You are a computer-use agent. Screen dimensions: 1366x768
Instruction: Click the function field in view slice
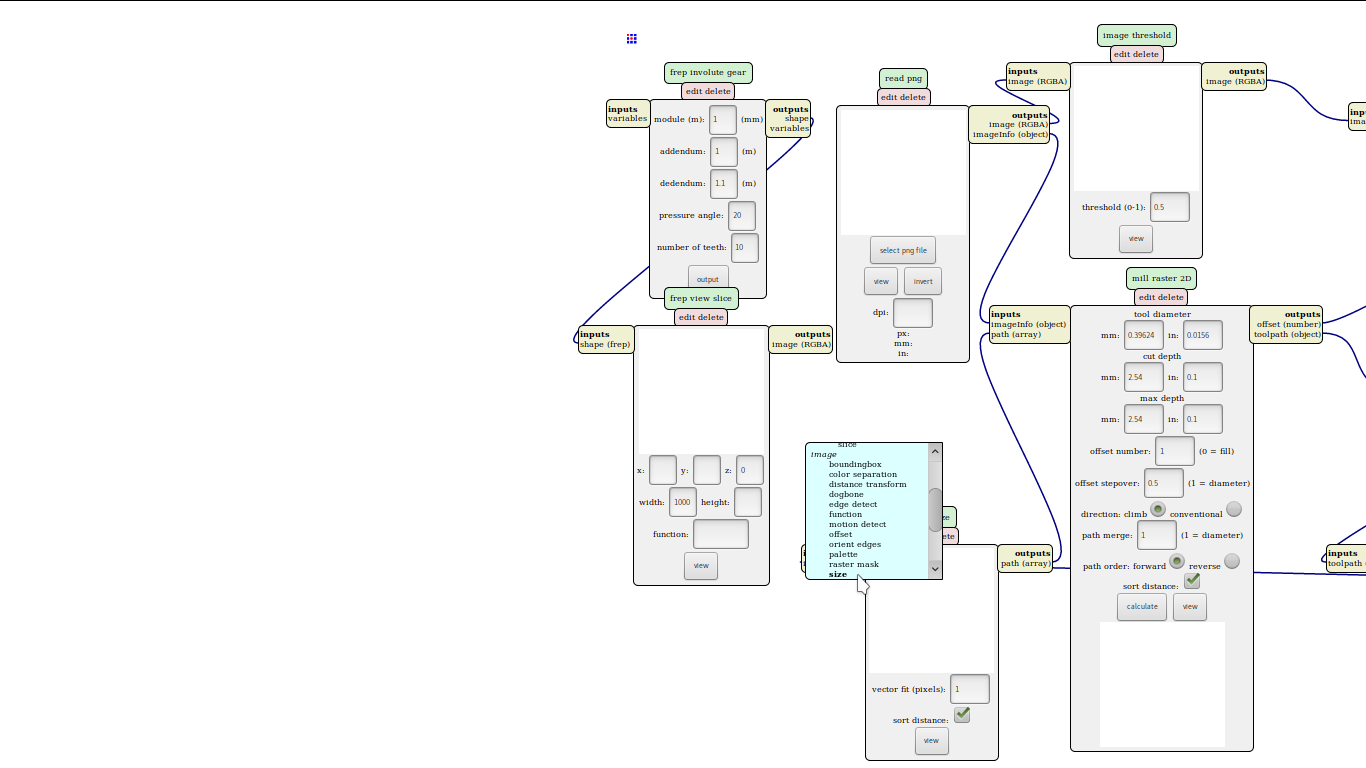pyautogui.click(x=721, y=535)
